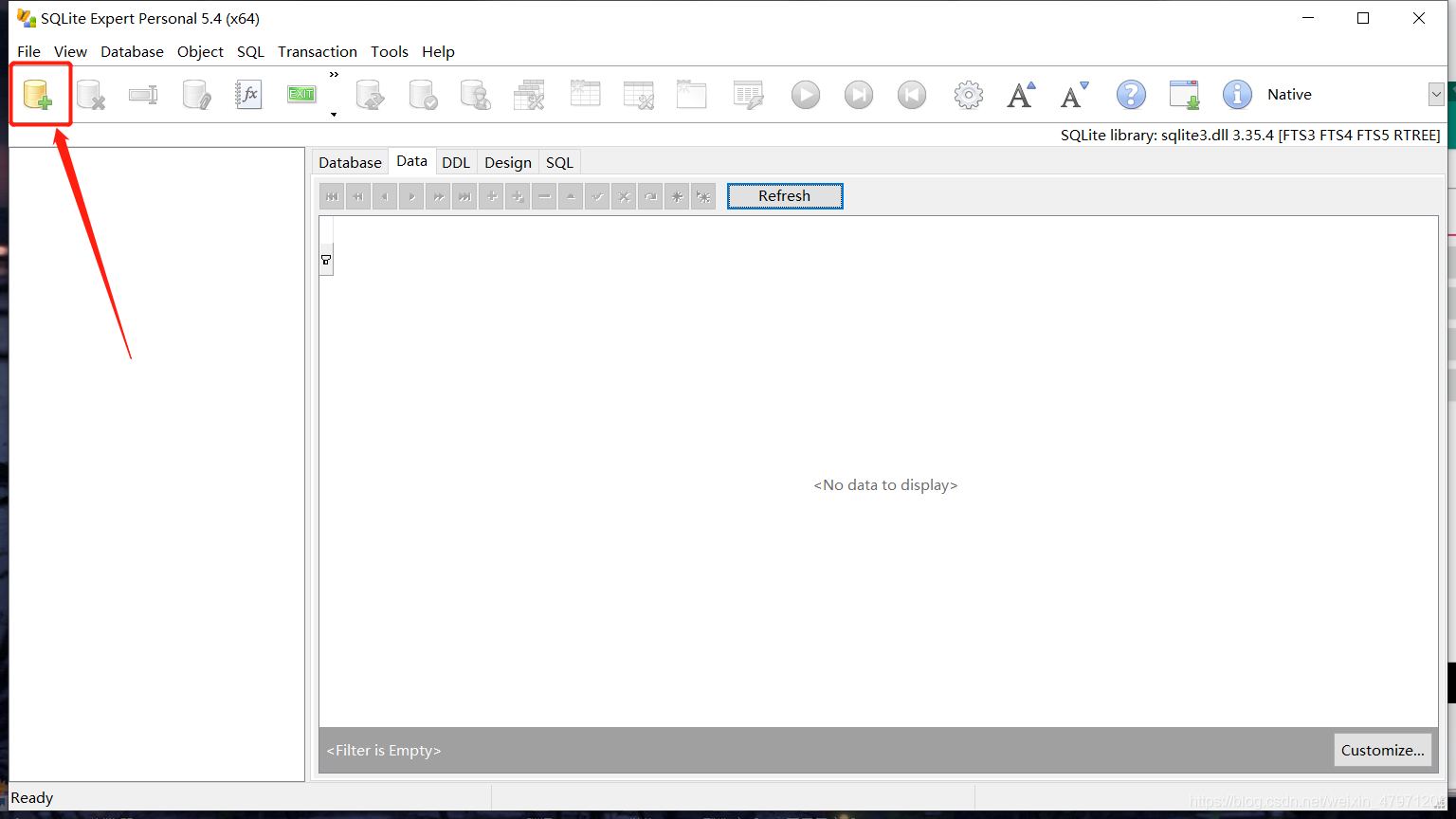This screenshot has height=819, width=1456.
Task: Minimize the SQLite Expert window
Action: [x=1308, y=18]
